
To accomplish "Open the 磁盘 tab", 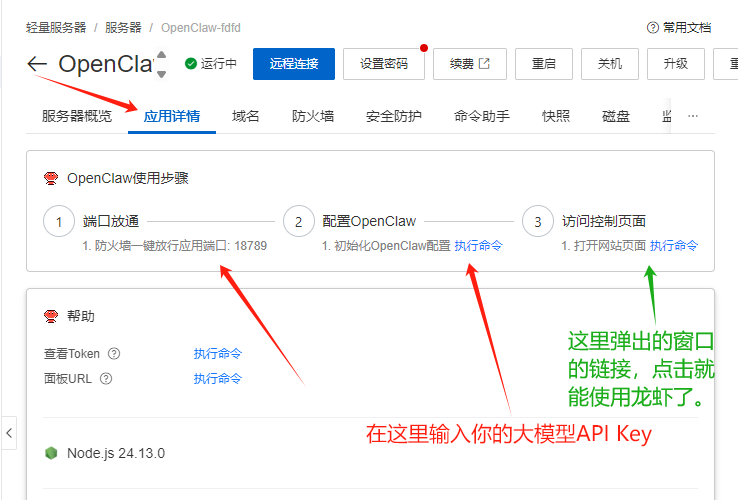I will 616,116.
